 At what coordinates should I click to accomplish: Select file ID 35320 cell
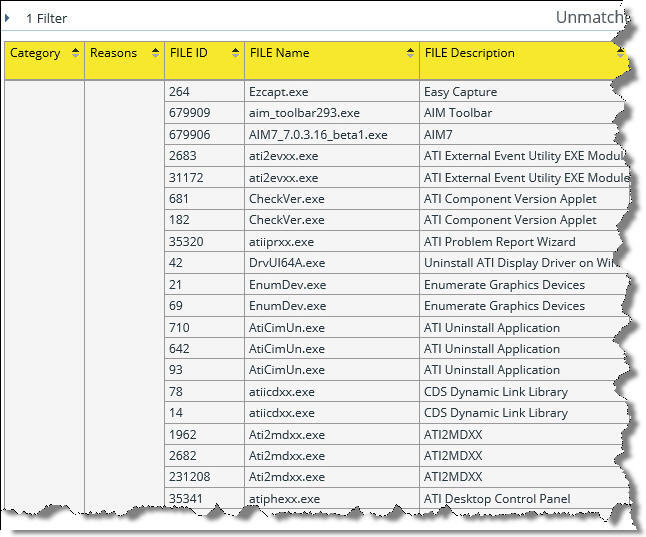click(204, 242)
